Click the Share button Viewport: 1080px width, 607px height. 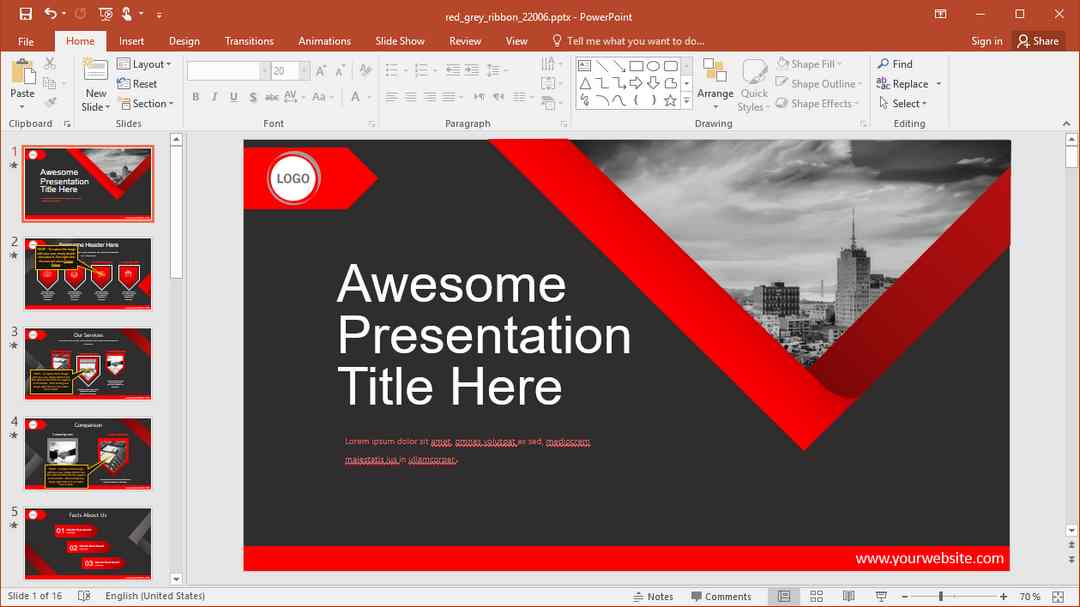click(1038, 41)
